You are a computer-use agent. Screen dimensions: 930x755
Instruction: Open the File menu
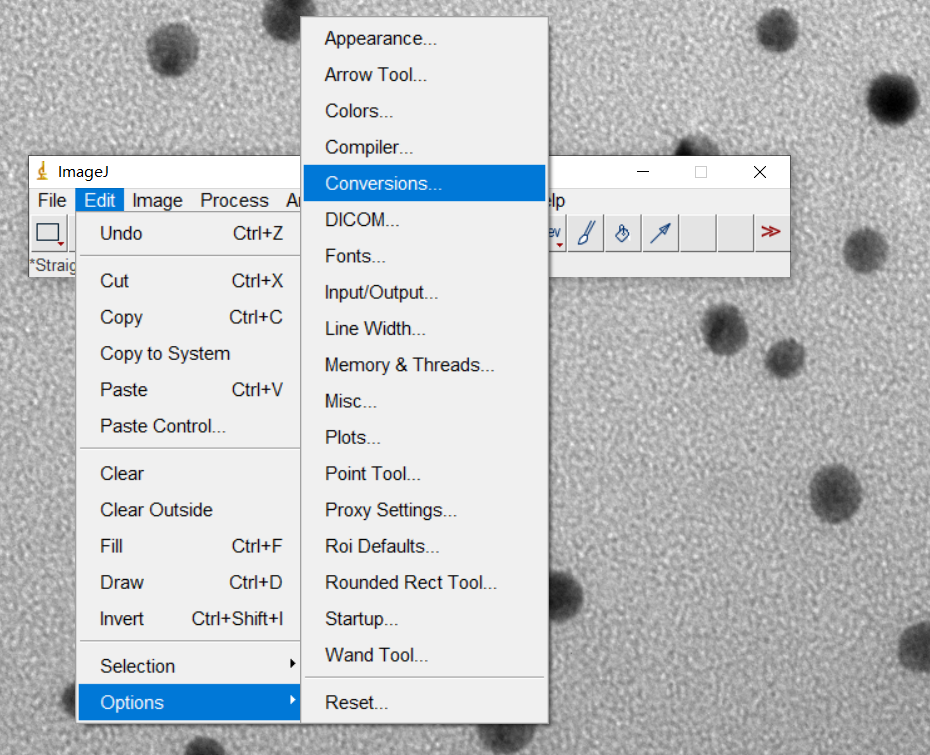[x=52, y=201]
